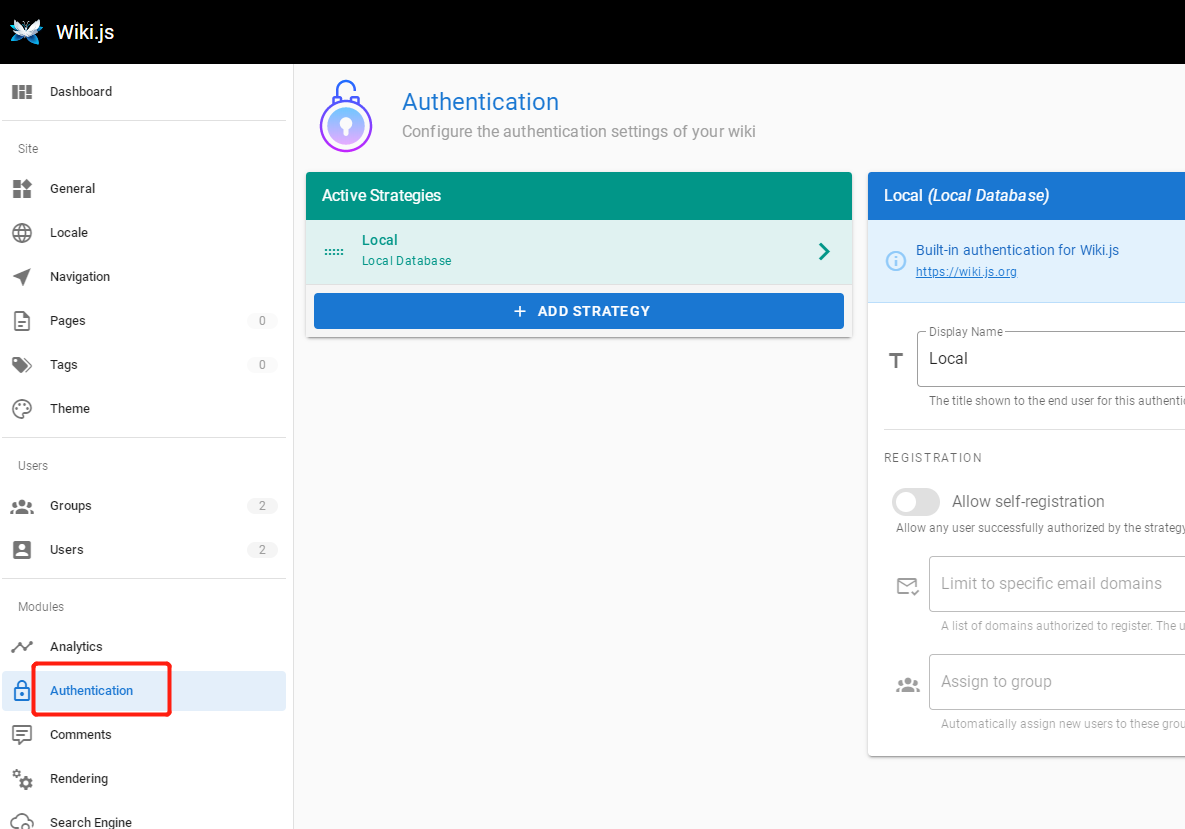Click the Local (Local Database) panel title
The width and height of the screenshot is (1185, 829).
point(966,196)
